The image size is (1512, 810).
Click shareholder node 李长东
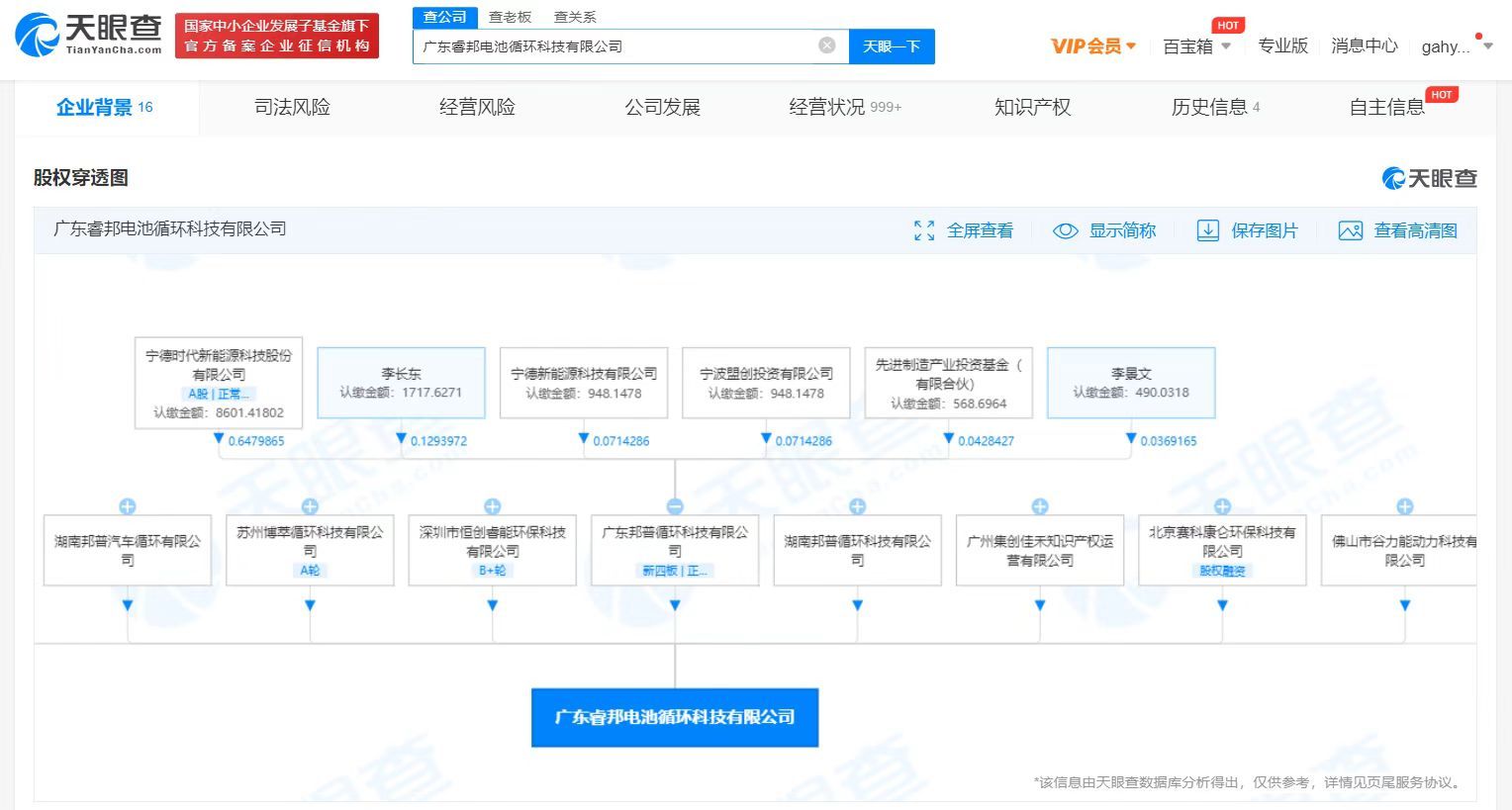pos(401,383)
